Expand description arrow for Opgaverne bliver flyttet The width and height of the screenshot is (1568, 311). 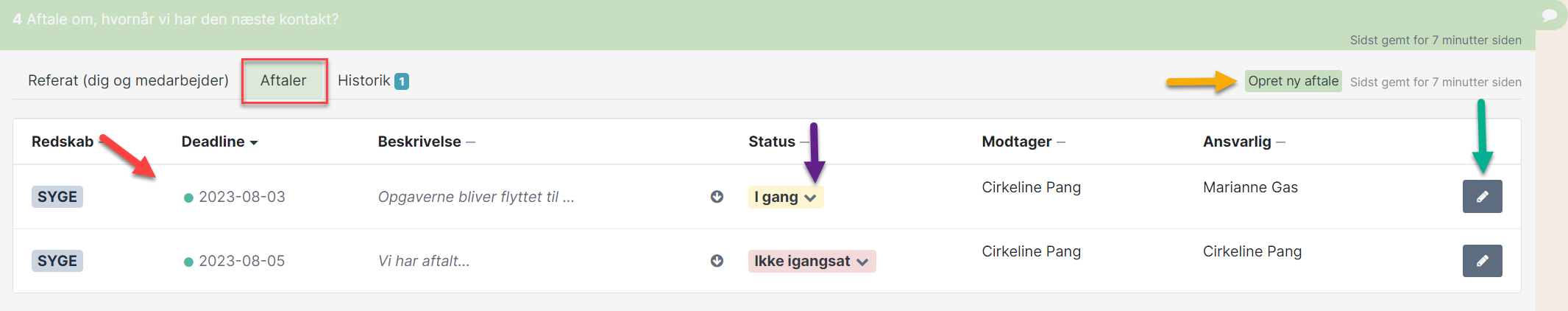tap(717, 197)
